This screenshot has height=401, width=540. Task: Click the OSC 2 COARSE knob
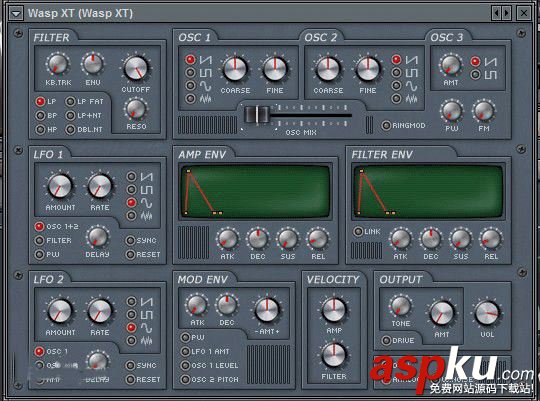(328, 68)
